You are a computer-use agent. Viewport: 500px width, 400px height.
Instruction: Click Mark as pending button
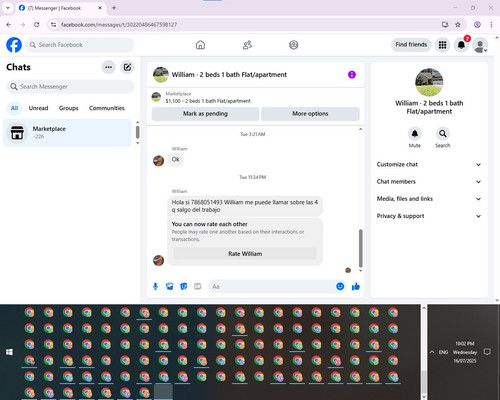[205, 114]
